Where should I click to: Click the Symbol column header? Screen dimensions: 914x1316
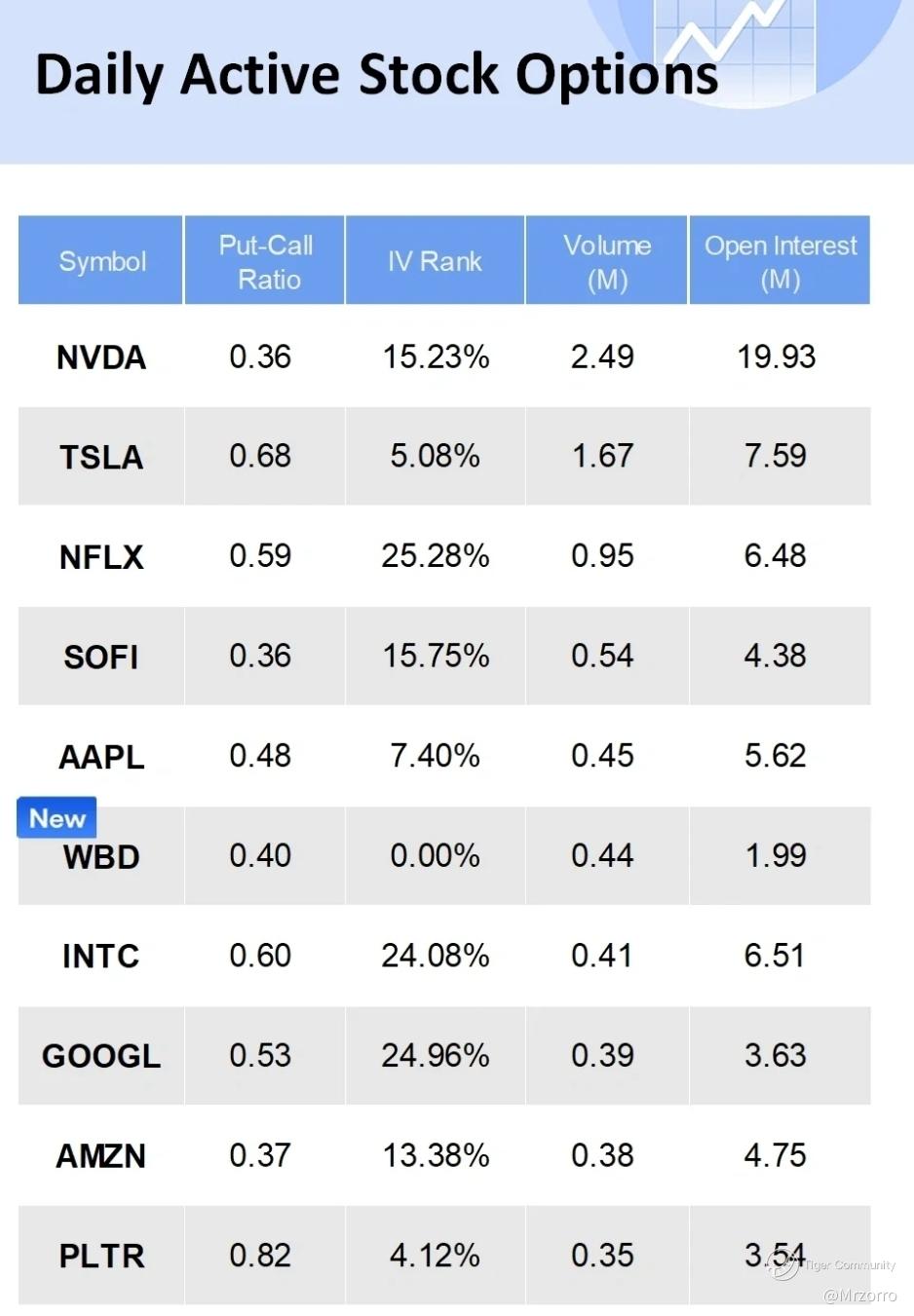(101, 261)
